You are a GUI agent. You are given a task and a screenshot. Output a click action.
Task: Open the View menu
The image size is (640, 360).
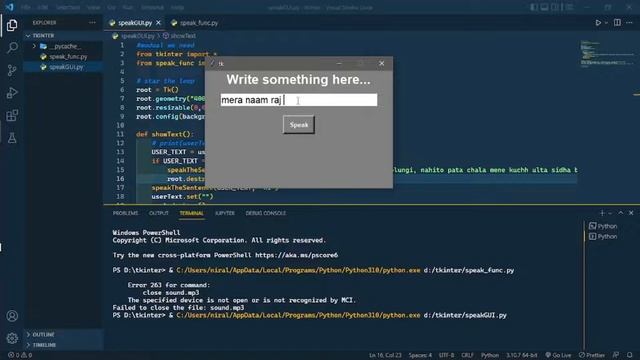pos(93,7)
